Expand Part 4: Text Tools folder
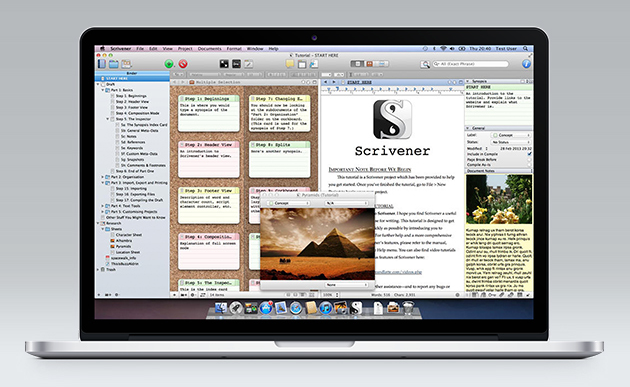Image resolution: width=630 pixels, height=387 pixels. coord(103,206)
